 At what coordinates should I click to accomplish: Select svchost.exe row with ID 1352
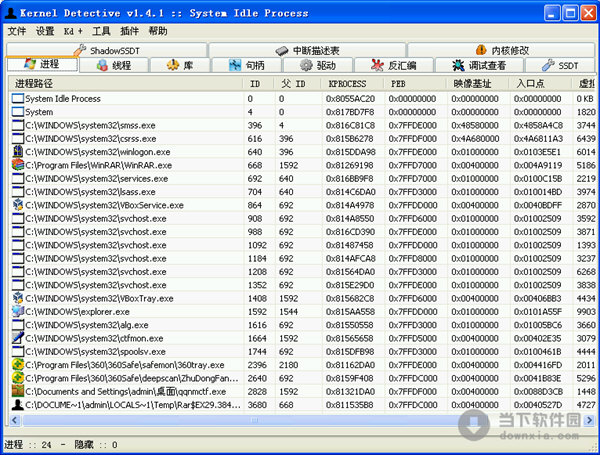click(x=302, y=285)
